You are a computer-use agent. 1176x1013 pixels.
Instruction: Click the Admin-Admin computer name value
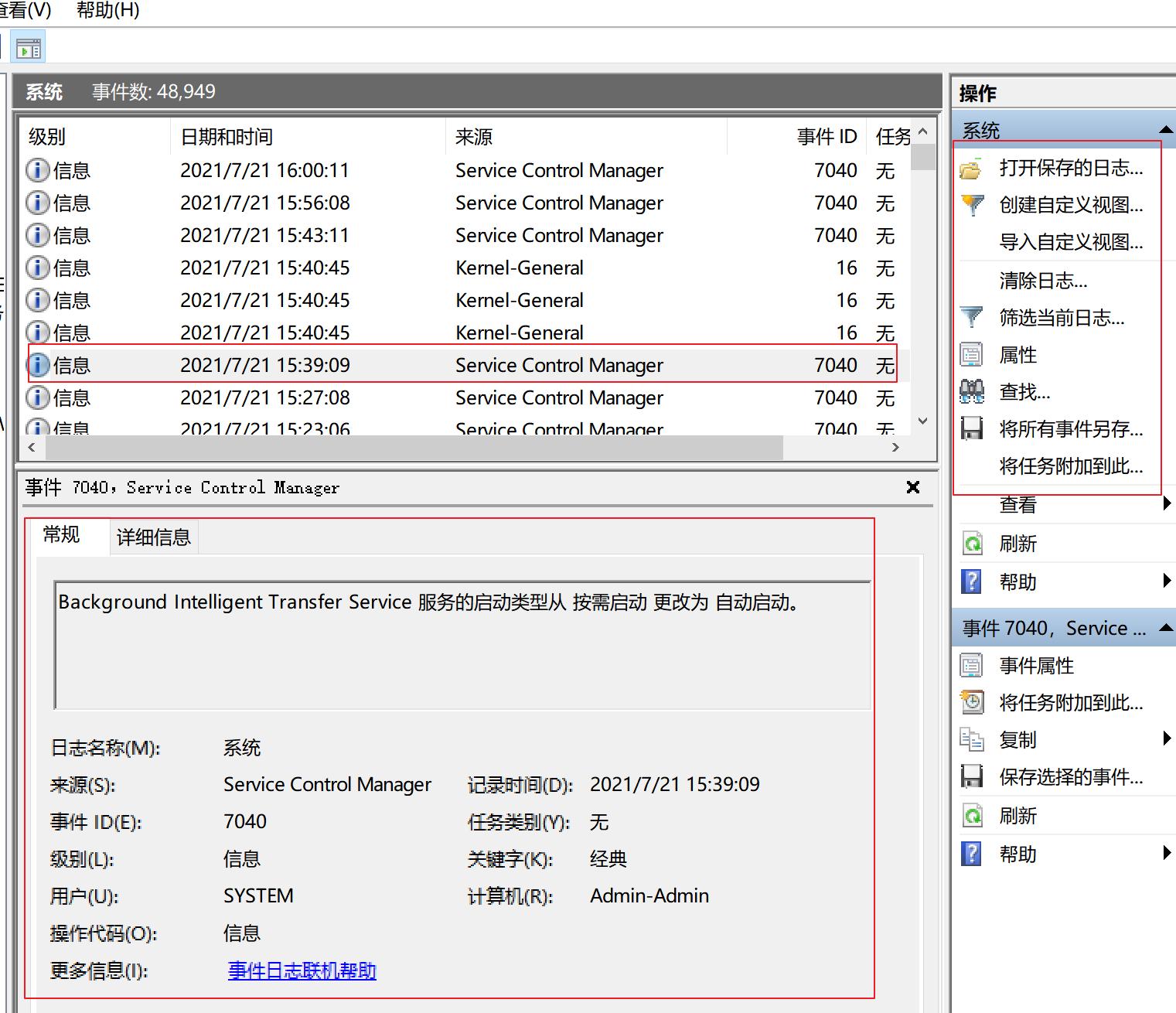[x=649, y=895]
